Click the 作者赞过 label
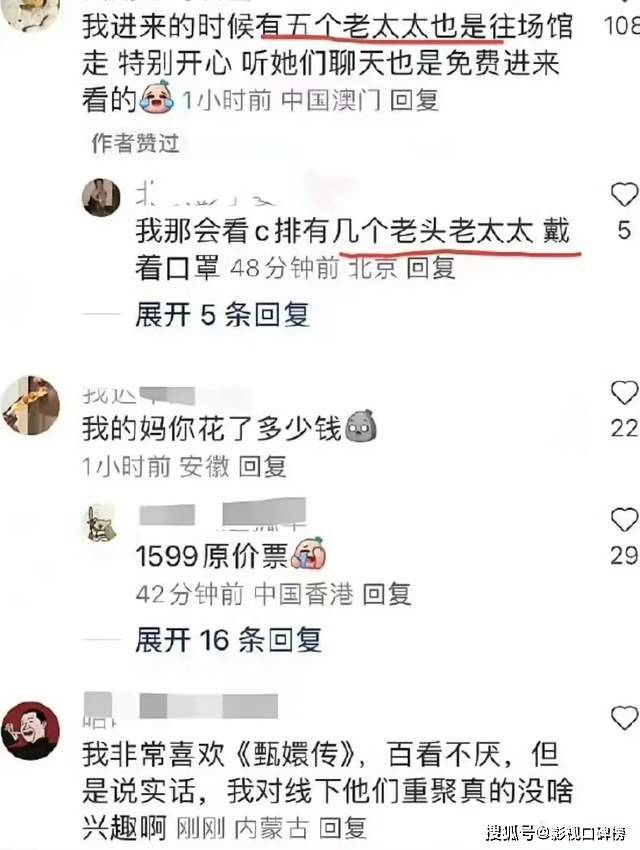The height and width of the screenshot is (850, 640). [x=135, y=143]
